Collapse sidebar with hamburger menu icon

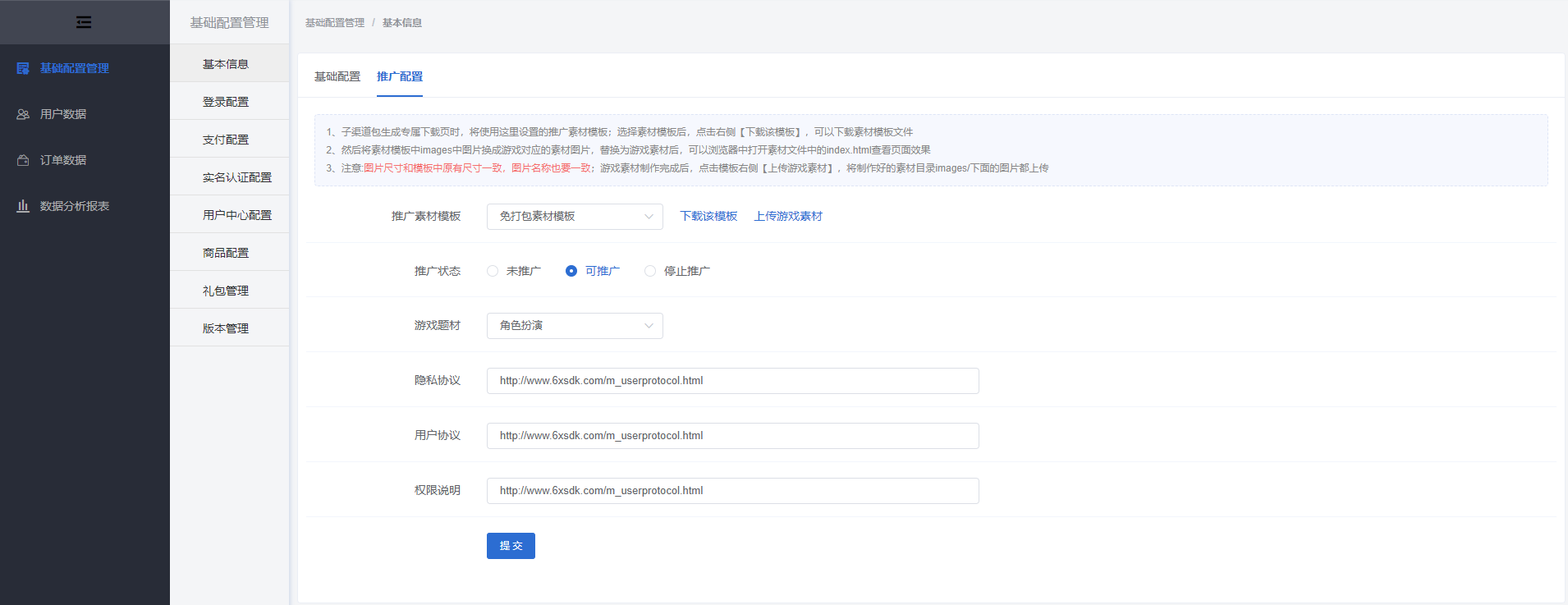click(x=84, y=22)
